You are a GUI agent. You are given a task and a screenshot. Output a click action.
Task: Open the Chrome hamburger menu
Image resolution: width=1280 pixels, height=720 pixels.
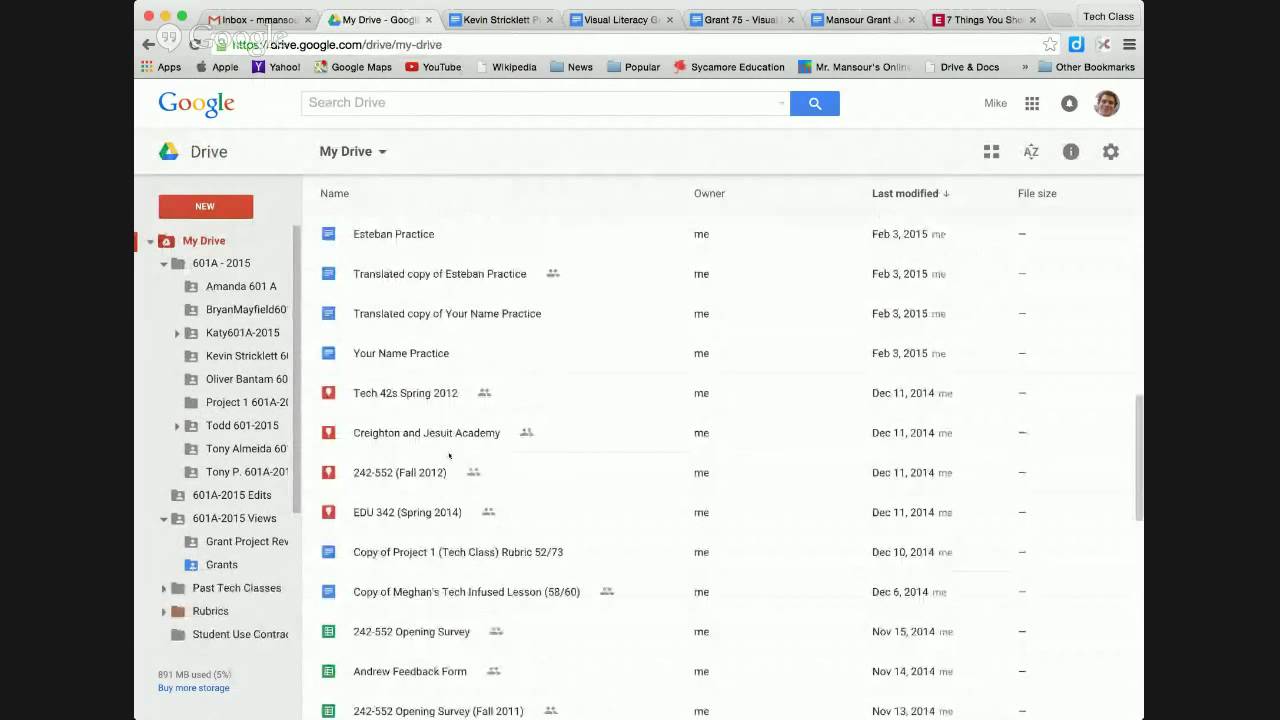pyautogui.click(x=1129, y=44)
